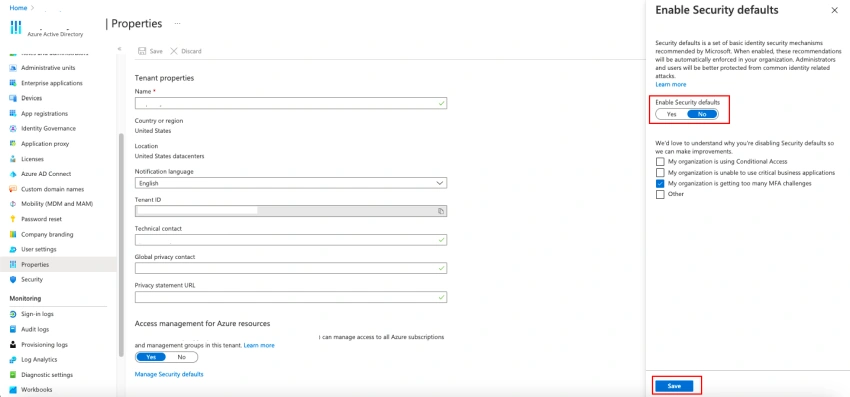
Task: Click the tenant Name input field
Action: click(291, 103)
